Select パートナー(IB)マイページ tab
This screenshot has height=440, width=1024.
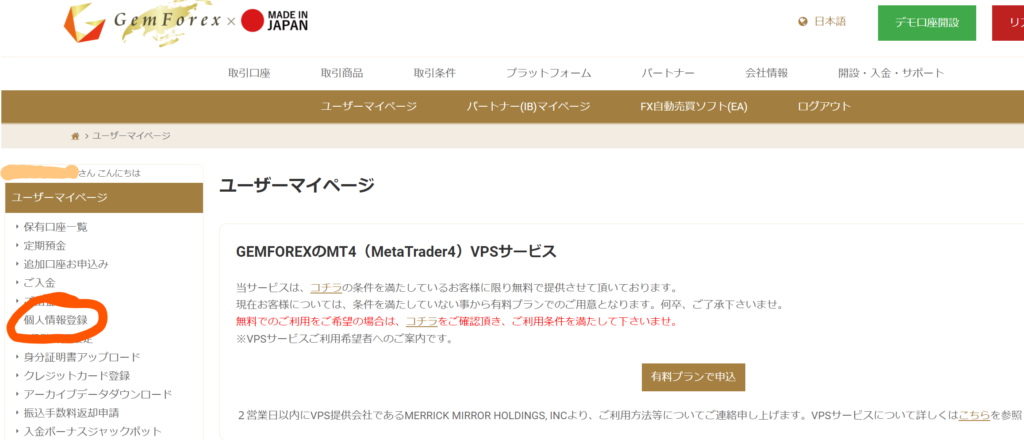(x=528, y=107)
